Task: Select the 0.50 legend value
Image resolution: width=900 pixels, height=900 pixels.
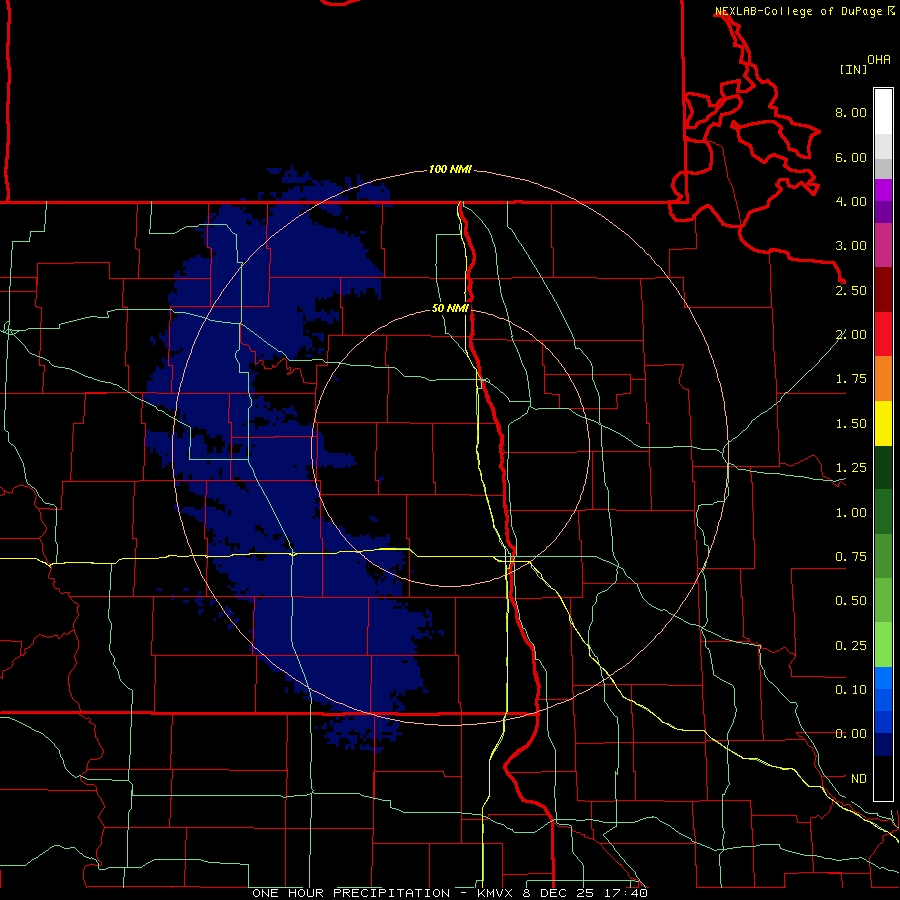Action: coord(851,601)
